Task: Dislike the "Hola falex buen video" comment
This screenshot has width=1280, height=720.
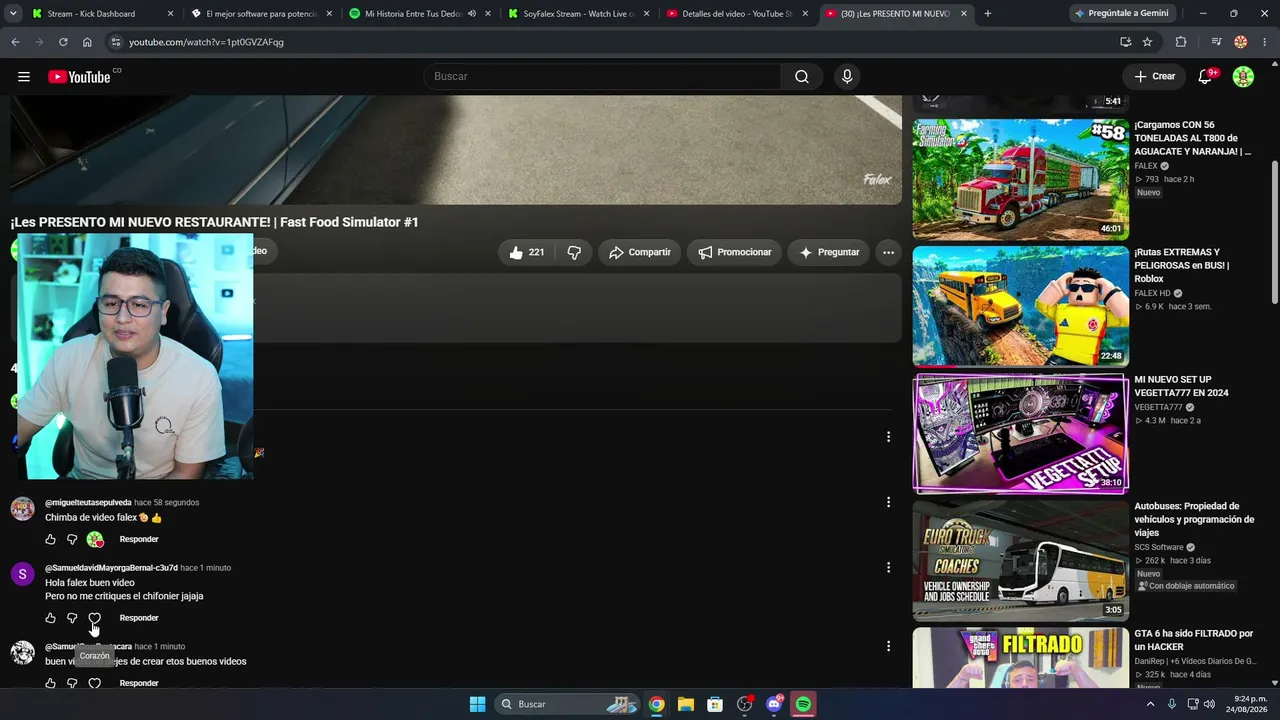Action: (x=72, y=618)
